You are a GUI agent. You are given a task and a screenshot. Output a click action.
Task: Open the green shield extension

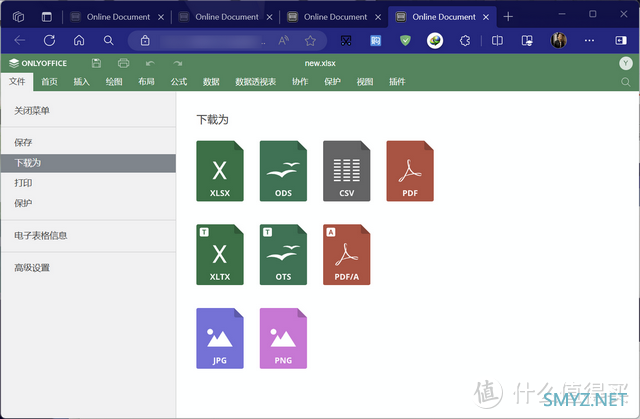coord(405,40)
